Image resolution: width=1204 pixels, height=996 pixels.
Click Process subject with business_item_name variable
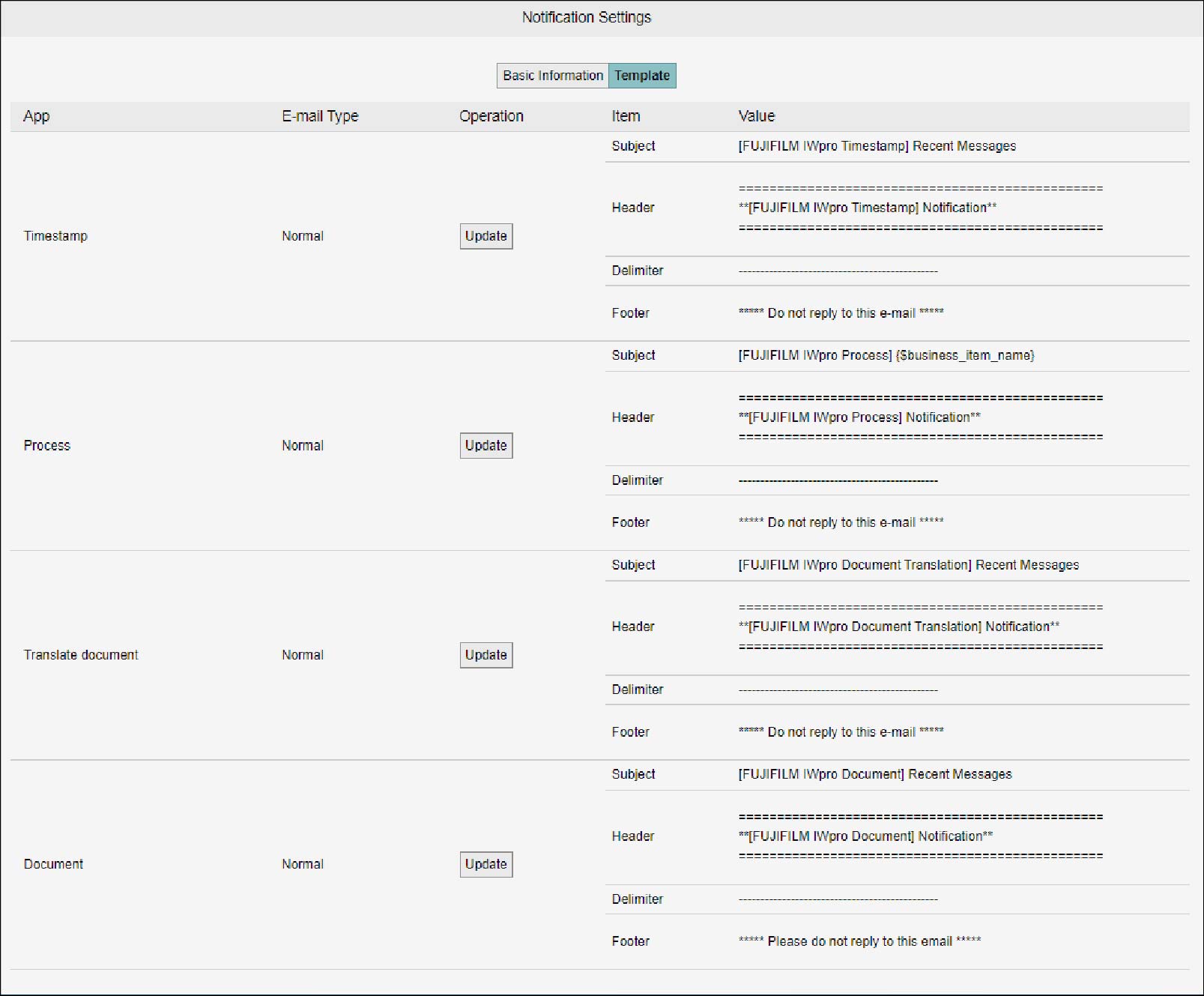coord(886,355)
